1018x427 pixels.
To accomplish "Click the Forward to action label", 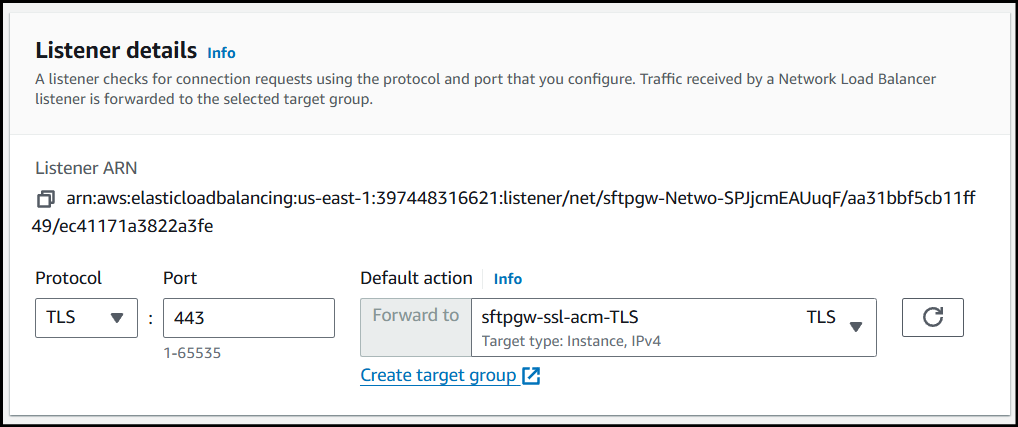I will [x=415, y=316].
